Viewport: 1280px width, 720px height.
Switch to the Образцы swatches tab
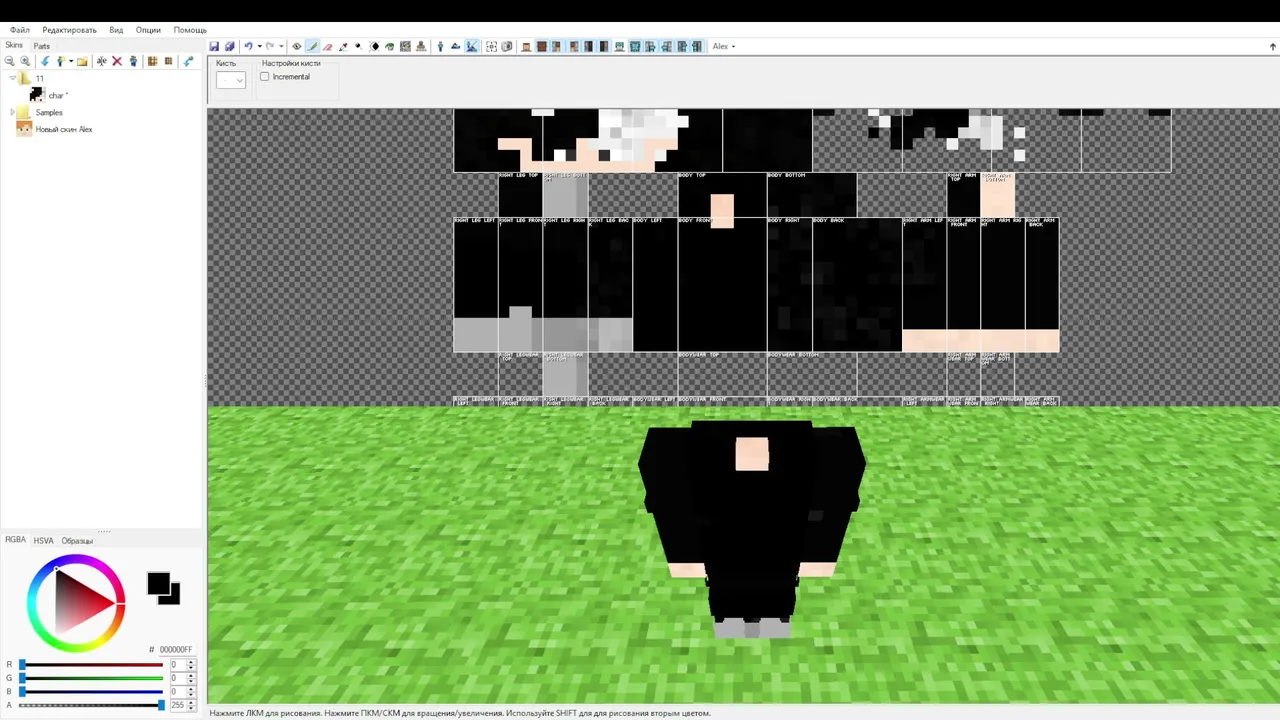(77, 541)
